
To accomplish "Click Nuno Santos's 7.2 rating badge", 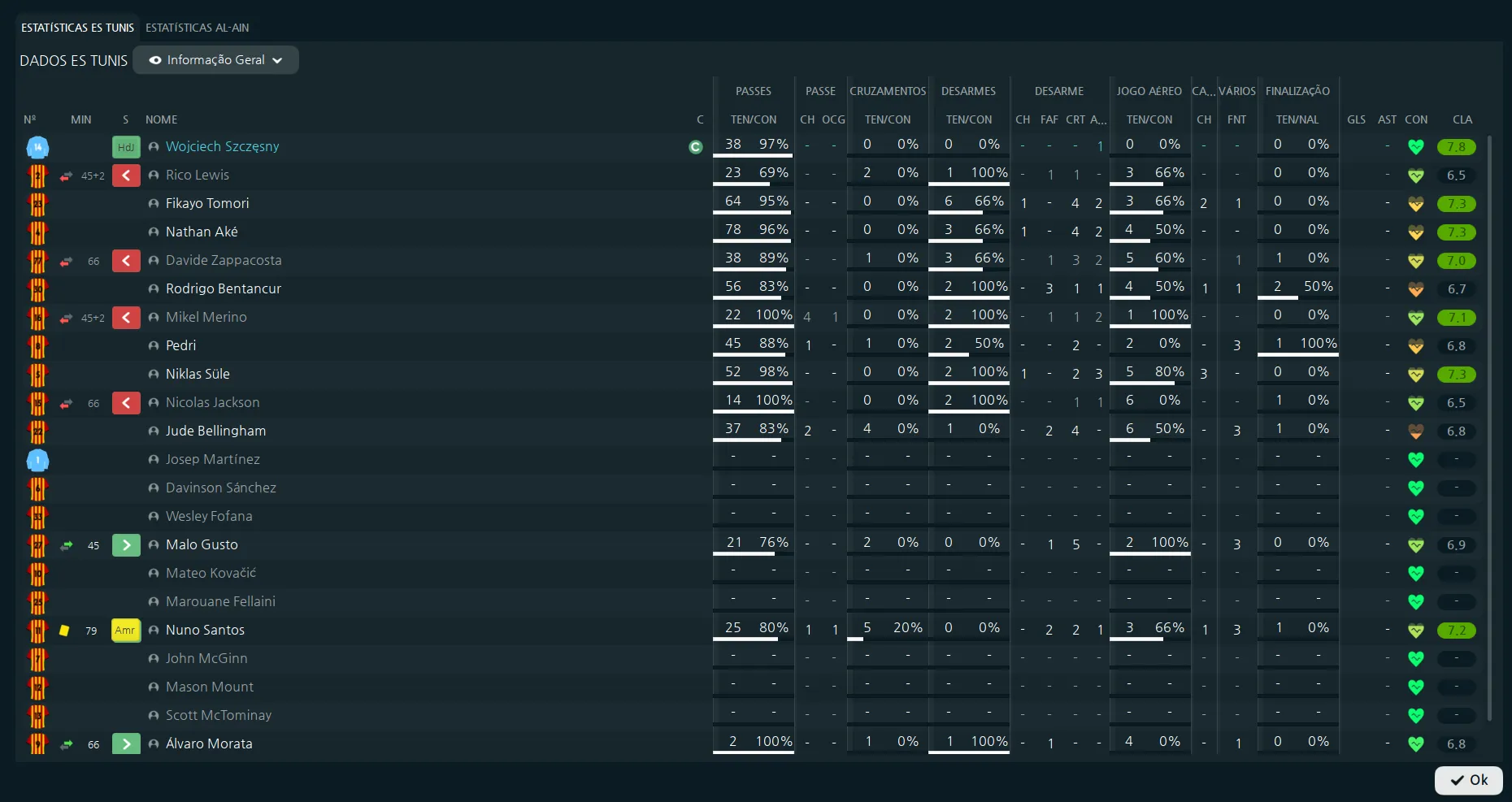I will tap(1456, 631).
